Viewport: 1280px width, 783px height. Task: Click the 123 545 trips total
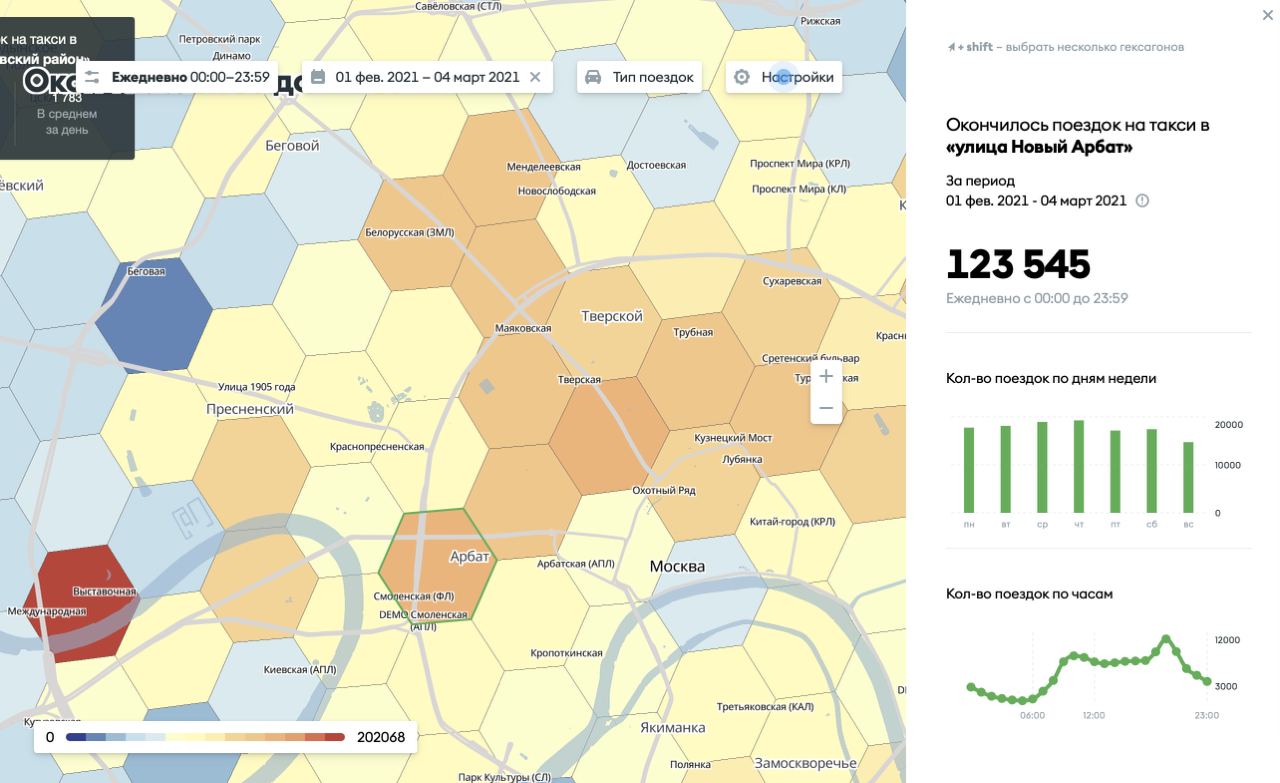1018,265
